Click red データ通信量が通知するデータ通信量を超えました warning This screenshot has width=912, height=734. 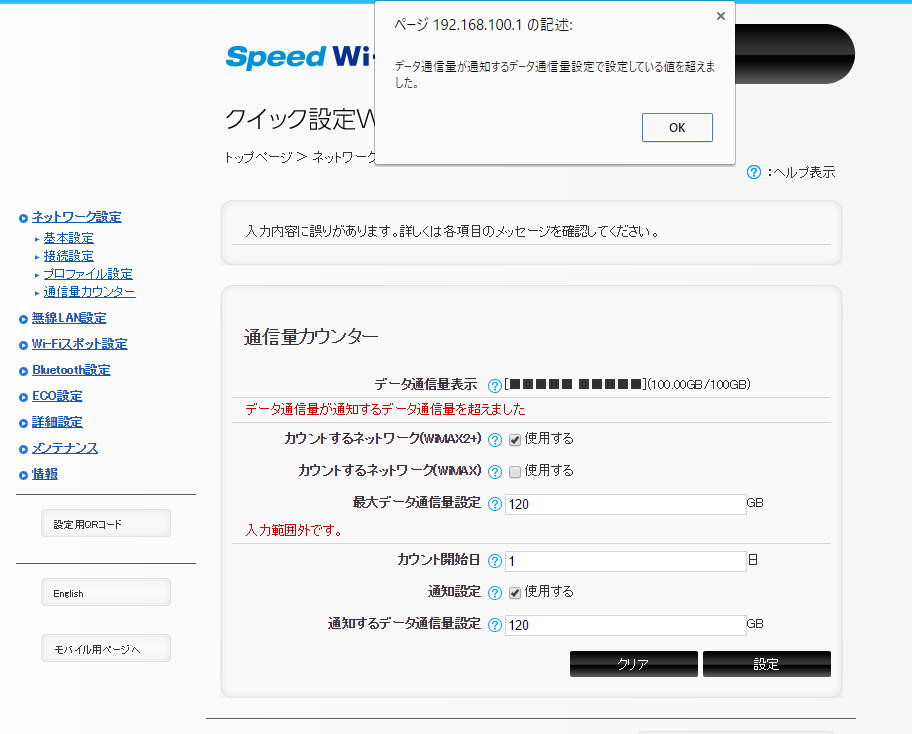click(385, 409)
